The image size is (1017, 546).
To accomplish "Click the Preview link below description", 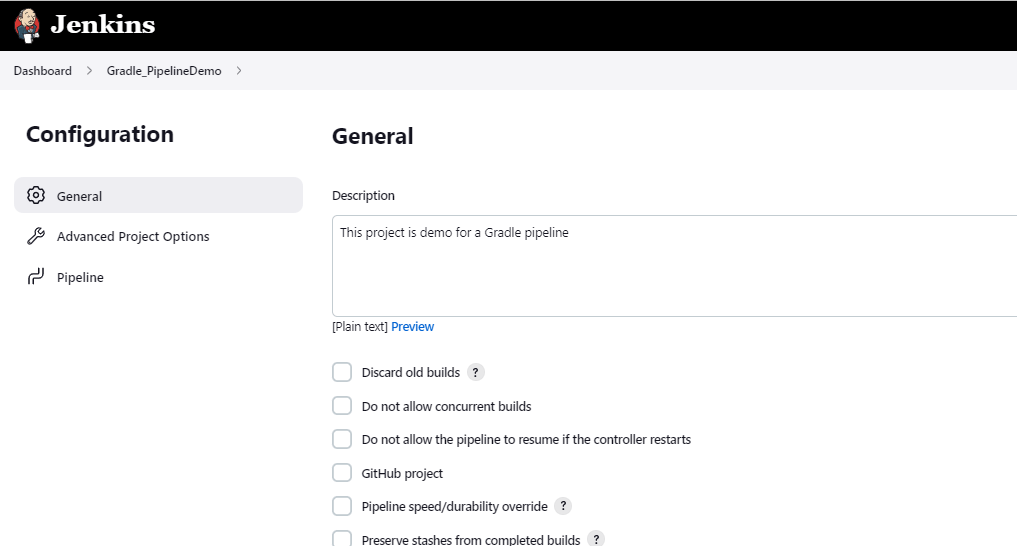I will click(412, 327).
